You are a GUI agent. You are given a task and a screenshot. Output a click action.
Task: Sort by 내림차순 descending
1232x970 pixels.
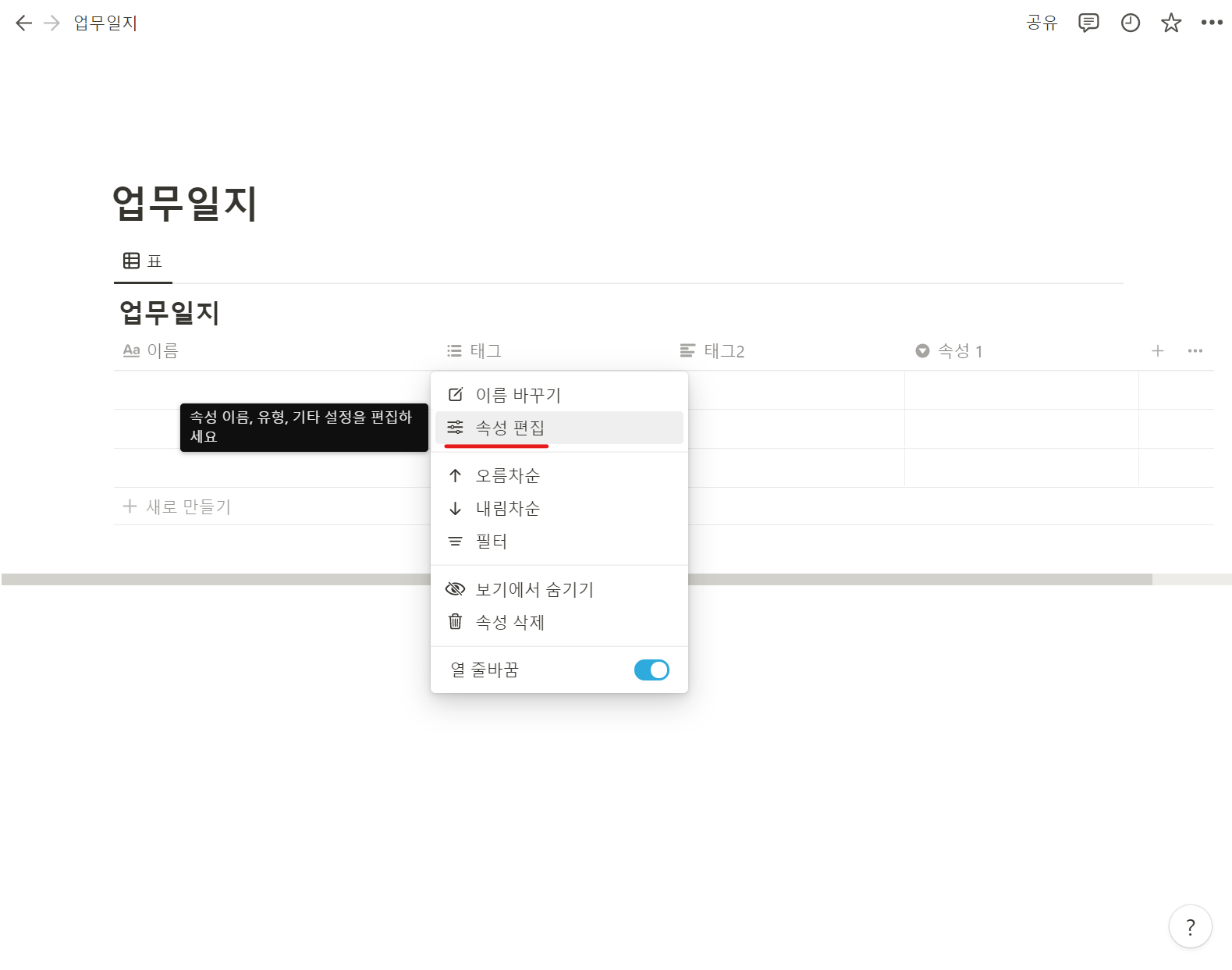(x=559, y=509)
